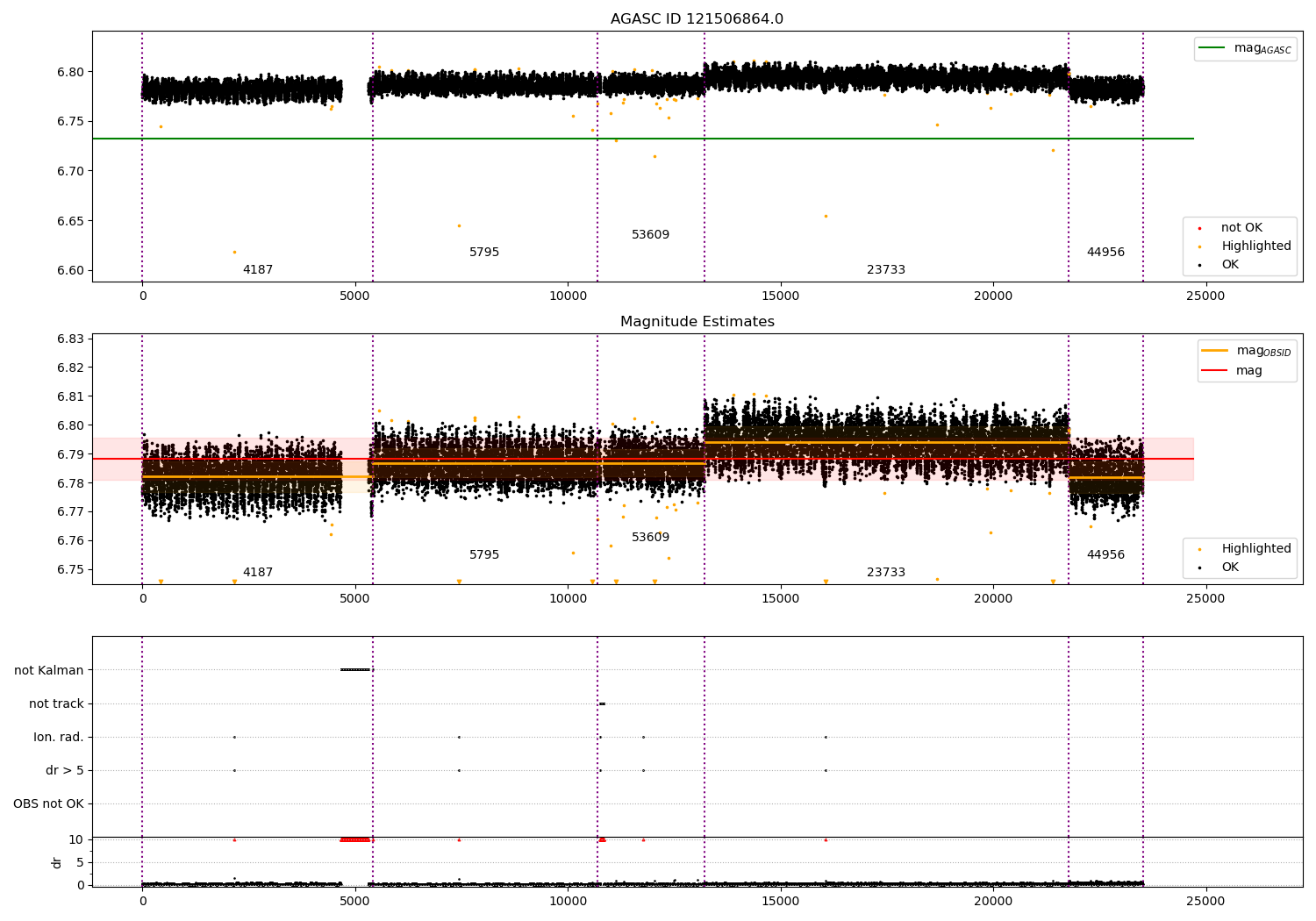Click x-axis tick '5000' in bottom plot

355,903
